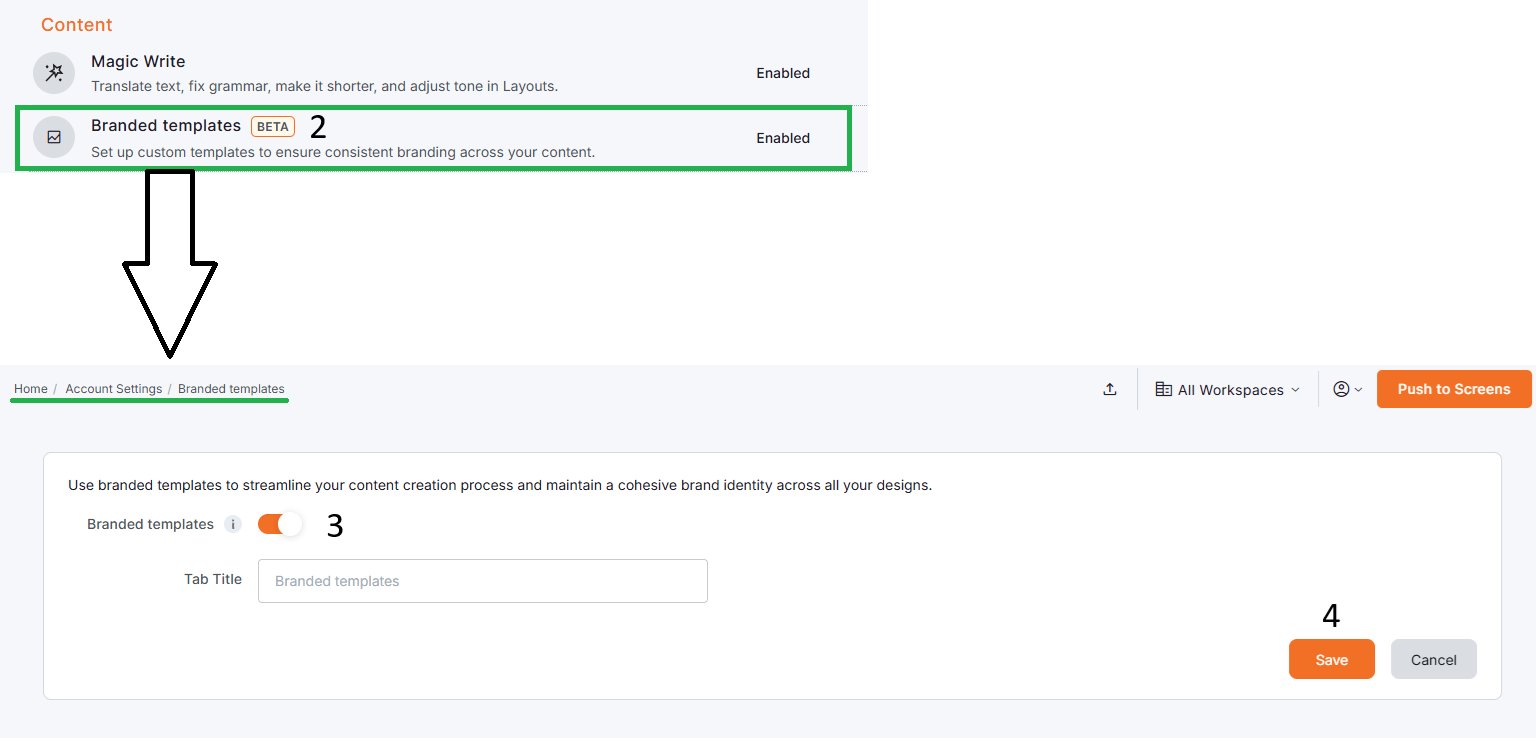Cancel the branded templates changes
The width and height of the screenshot is (1536, 738).
[x=1433, y=660]
